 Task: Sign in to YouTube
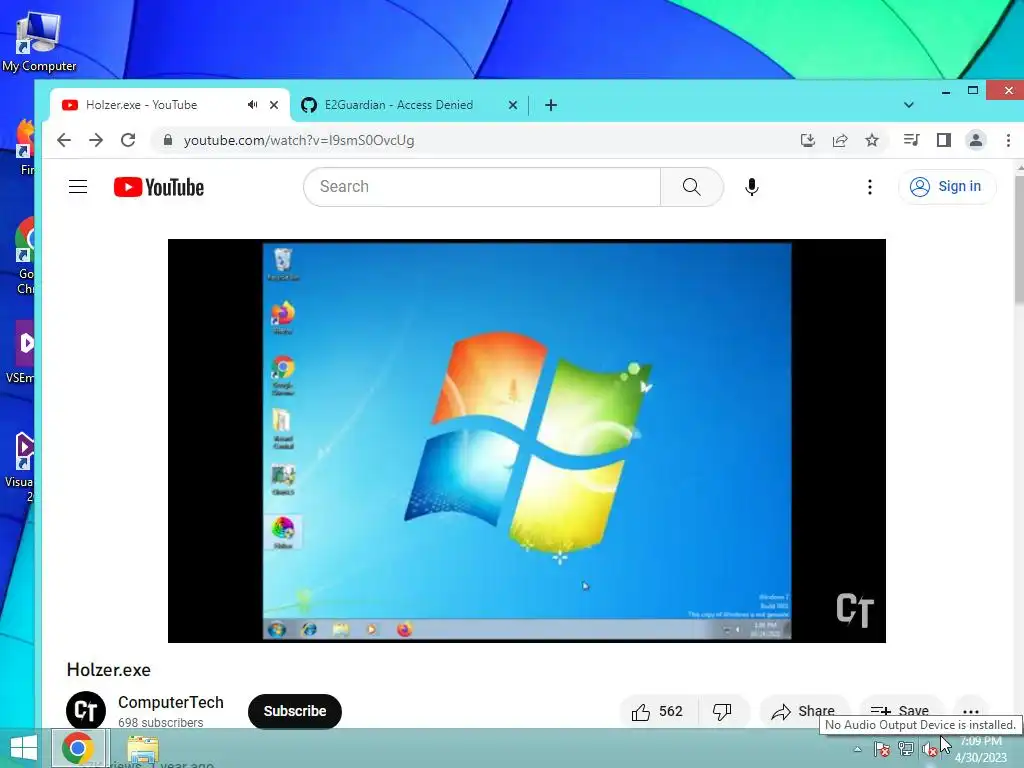[947, 187]
